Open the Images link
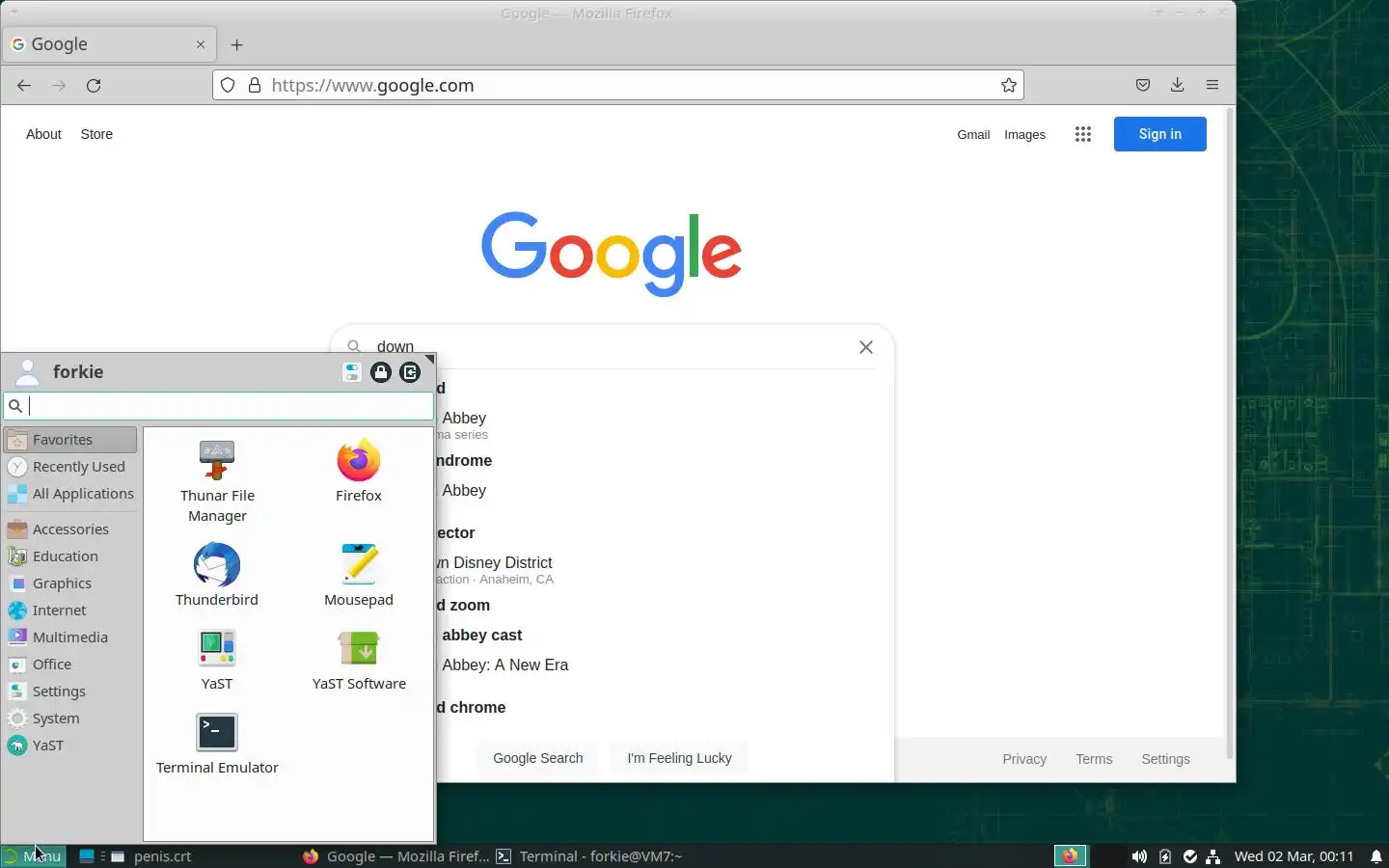The width and height of the screenshot is (1389, 868). 1024,135
